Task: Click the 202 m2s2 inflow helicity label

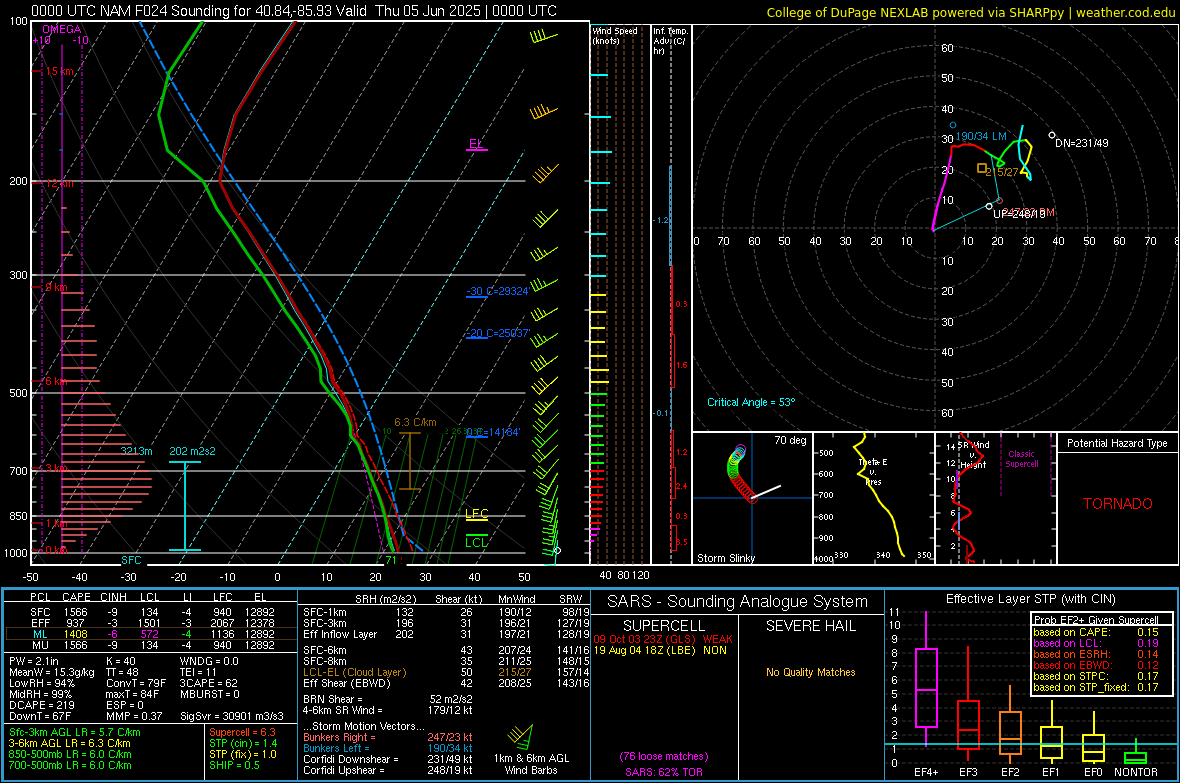Action: point(192,451)
